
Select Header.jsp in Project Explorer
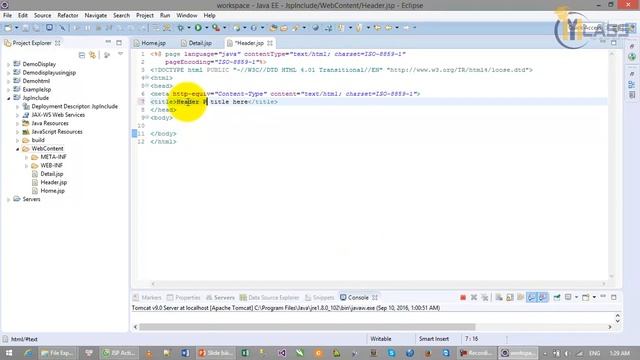[x=49, y=182]
